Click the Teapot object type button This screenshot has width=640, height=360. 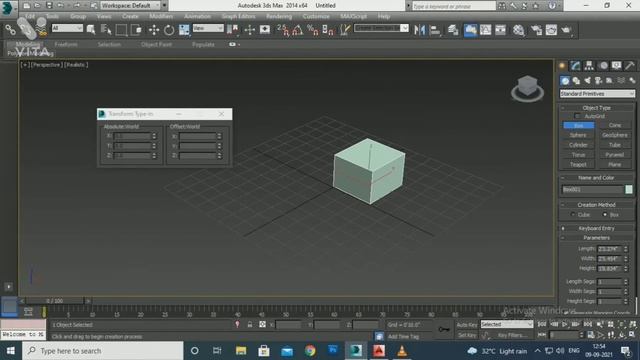click(578, 164)
